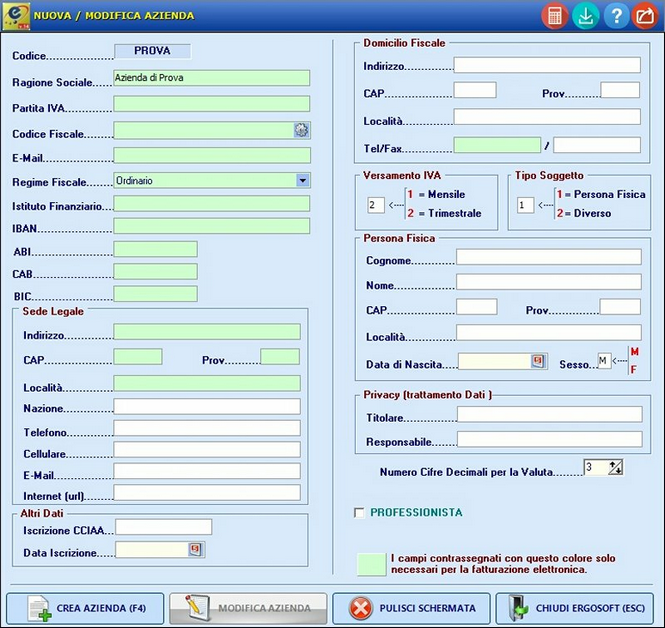This screenshot has width=665, height=628.
Task: Select the CAB input field
Action: 155,271
